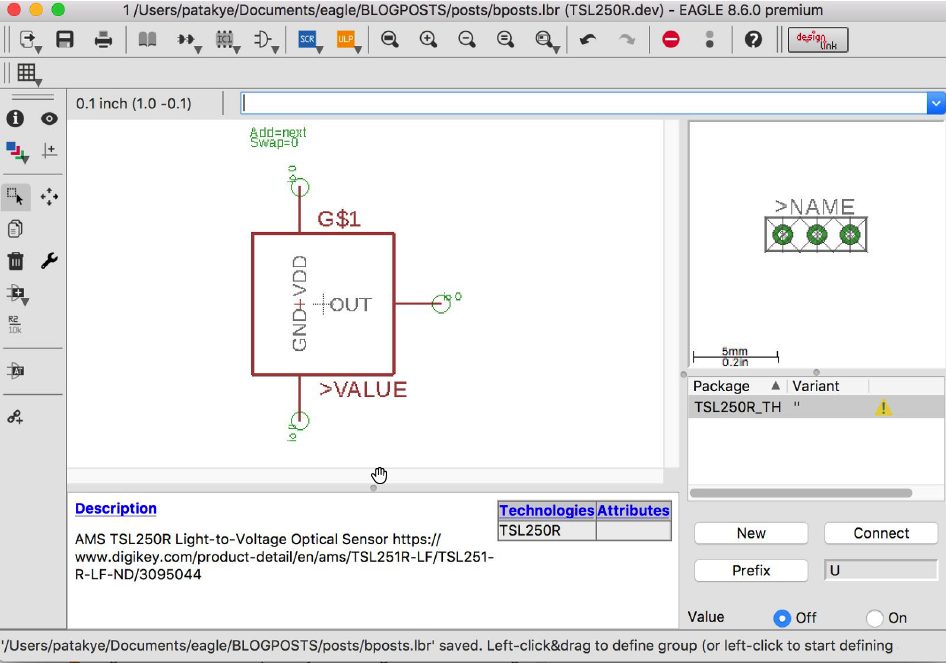Click the Connect button

tap(881, 533)
